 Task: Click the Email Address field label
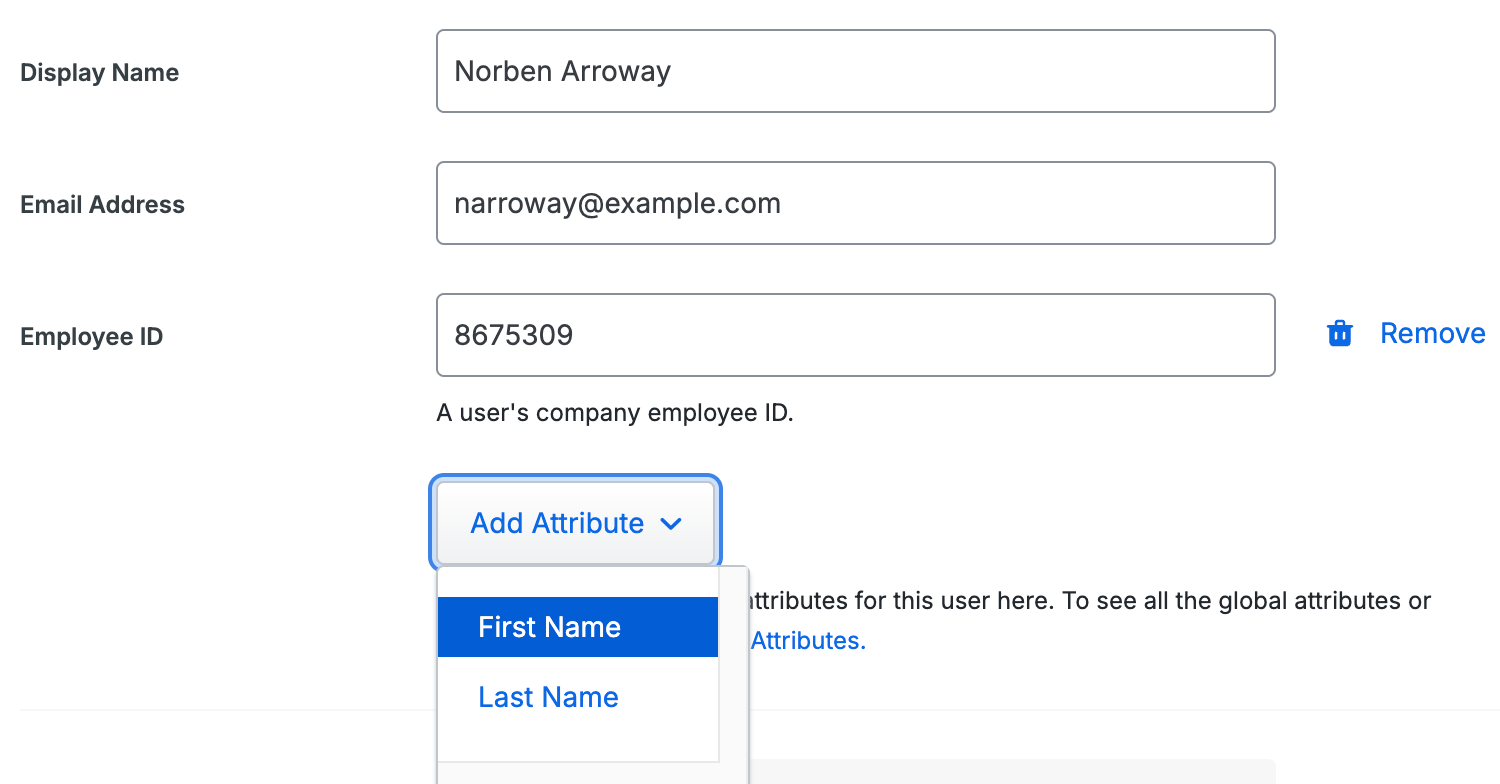click(x=103, y=205)
